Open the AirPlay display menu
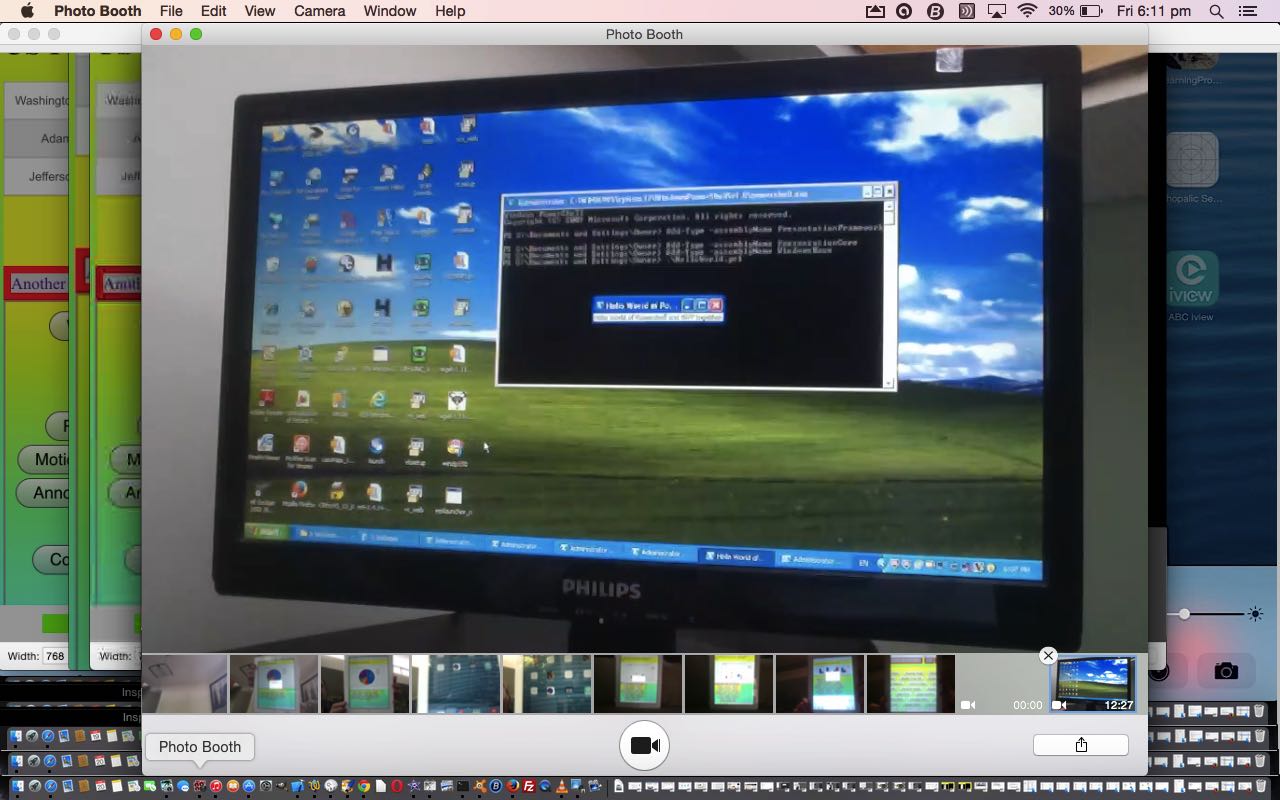This screenshot has width=1280, height=800. point(996,11)
